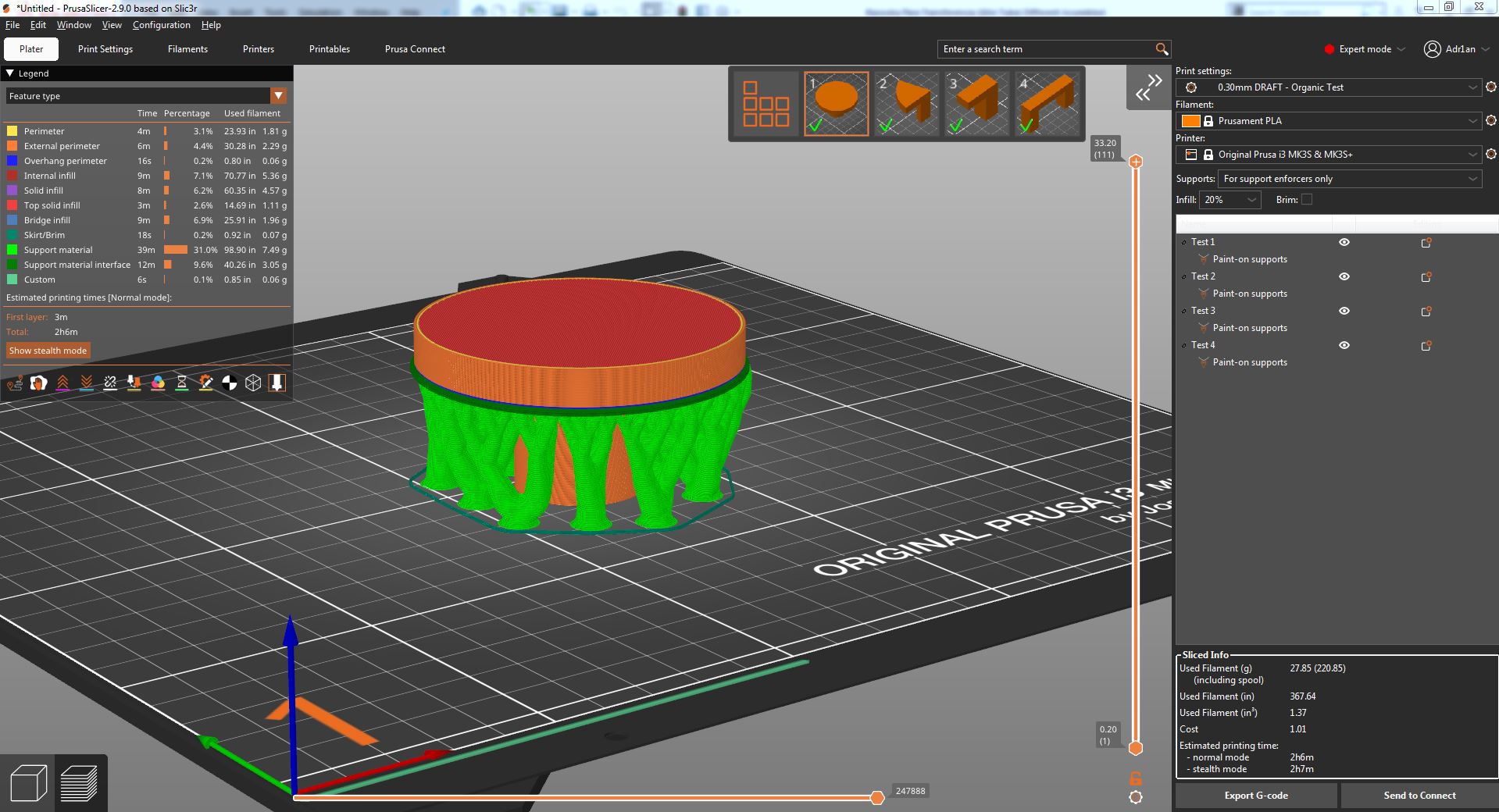Click the bottom vertical layer slider handle
The image size is (1499, 812).
tap(1136, 748)
